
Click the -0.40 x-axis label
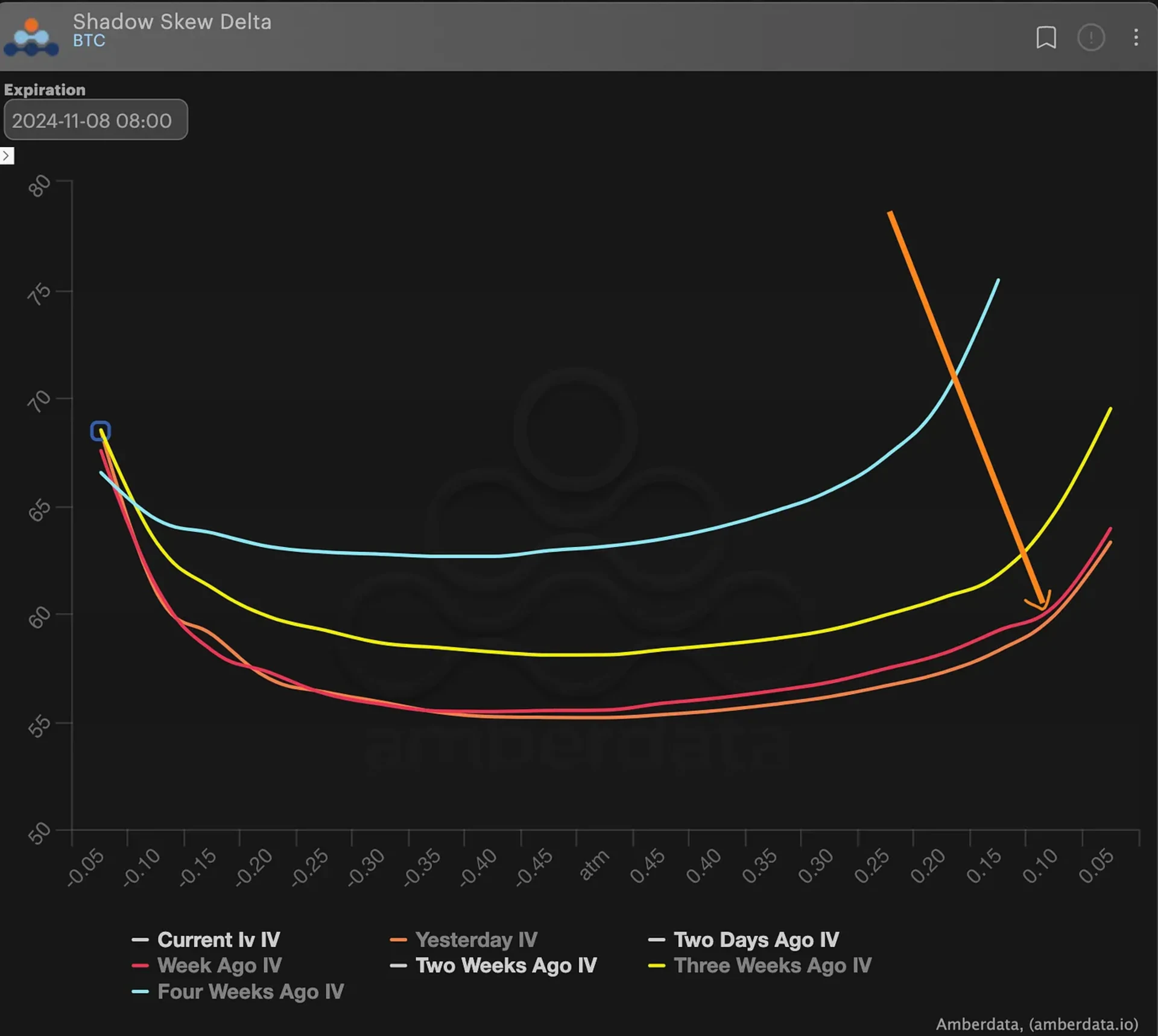pyautogui.click(x=478, y=868)
